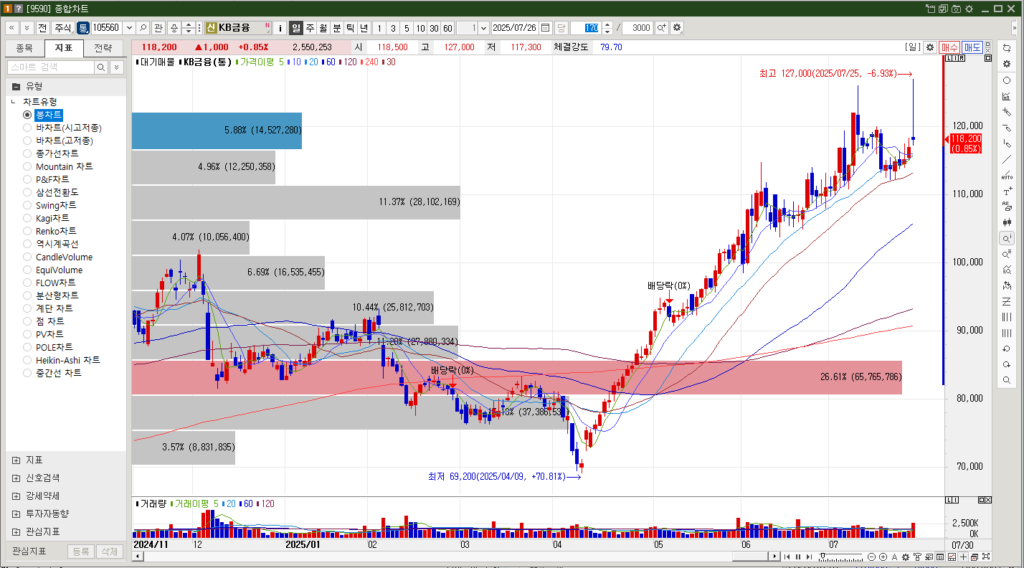Collapse the 차트유형 tree node
The width and height of the screenshot is (1024, 568).
tap(13, 102)
